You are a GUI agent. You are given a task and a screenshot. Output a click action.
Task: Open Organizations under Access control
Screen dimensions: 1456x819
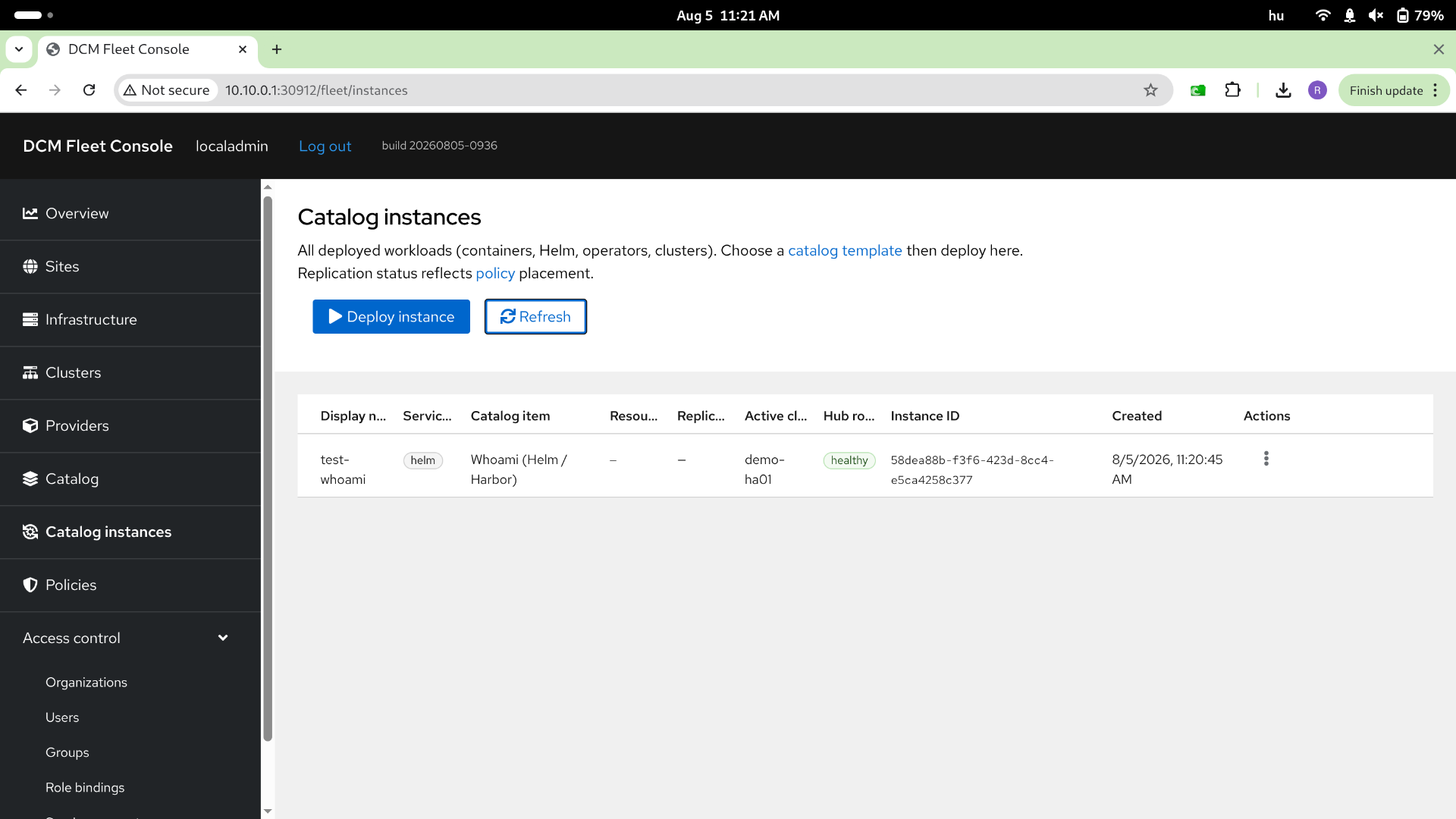coord(86,682)
